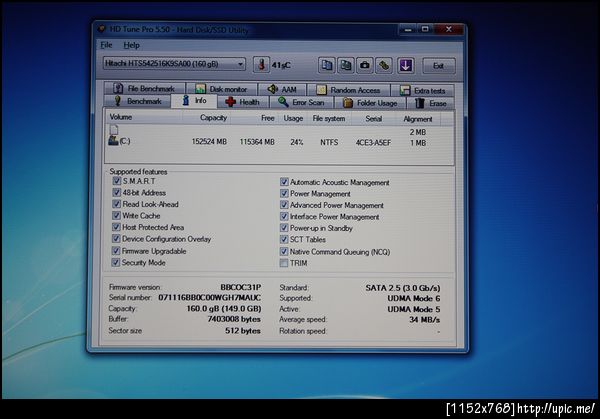Click the camera save screenshot icon
This screenshot has width=600, height=419.
[365, 65]
